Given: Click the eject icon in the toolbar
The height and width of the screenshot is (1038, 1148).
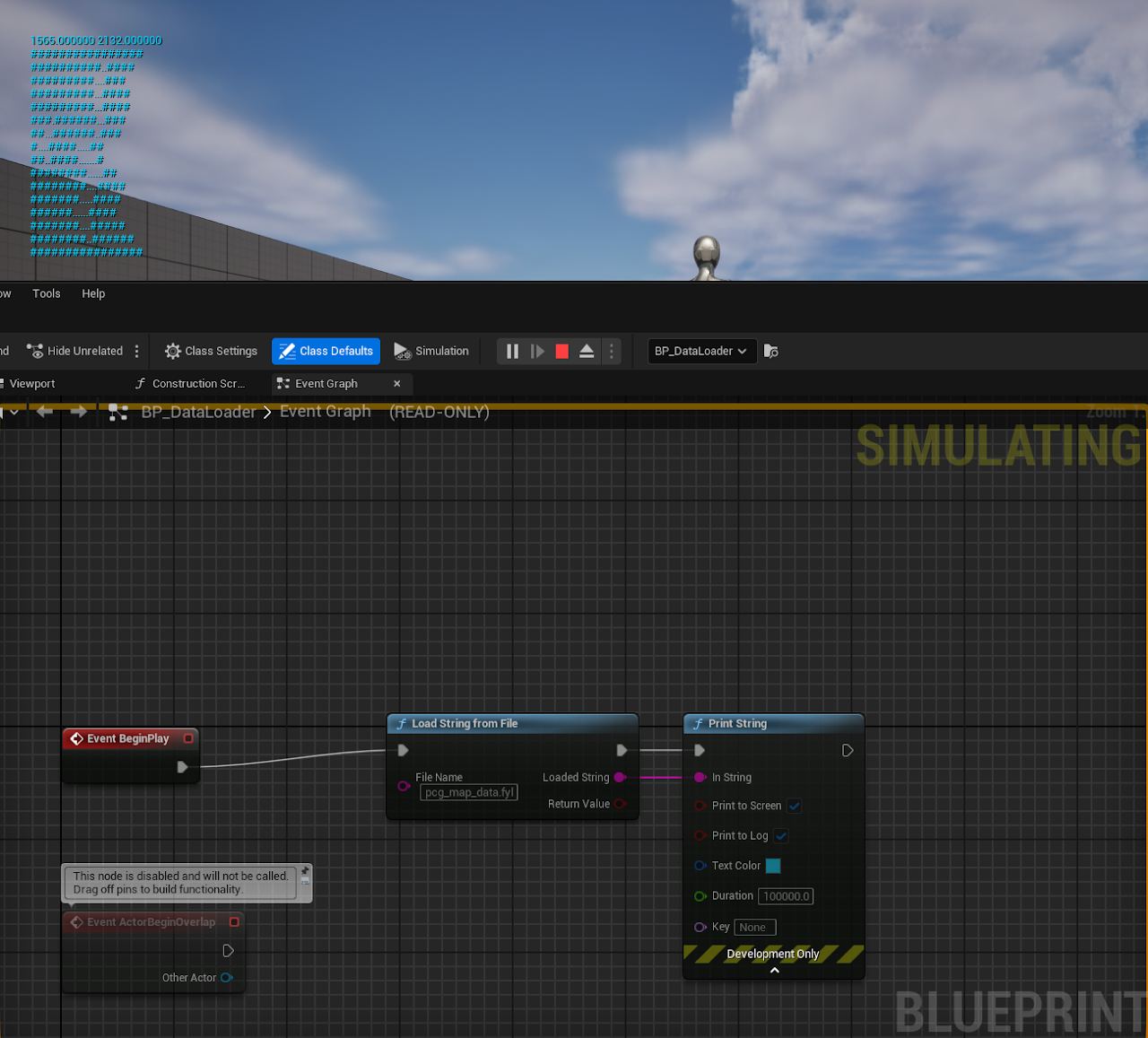Looking at the screenshot, I should tap(587, 352).
